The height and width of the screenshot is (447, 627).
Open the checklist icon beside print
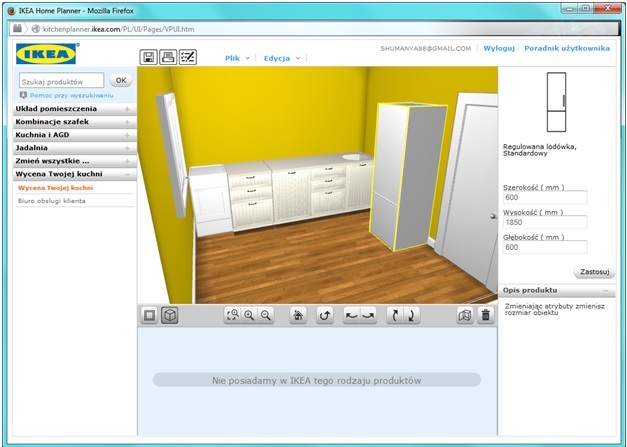pos(187,57)
